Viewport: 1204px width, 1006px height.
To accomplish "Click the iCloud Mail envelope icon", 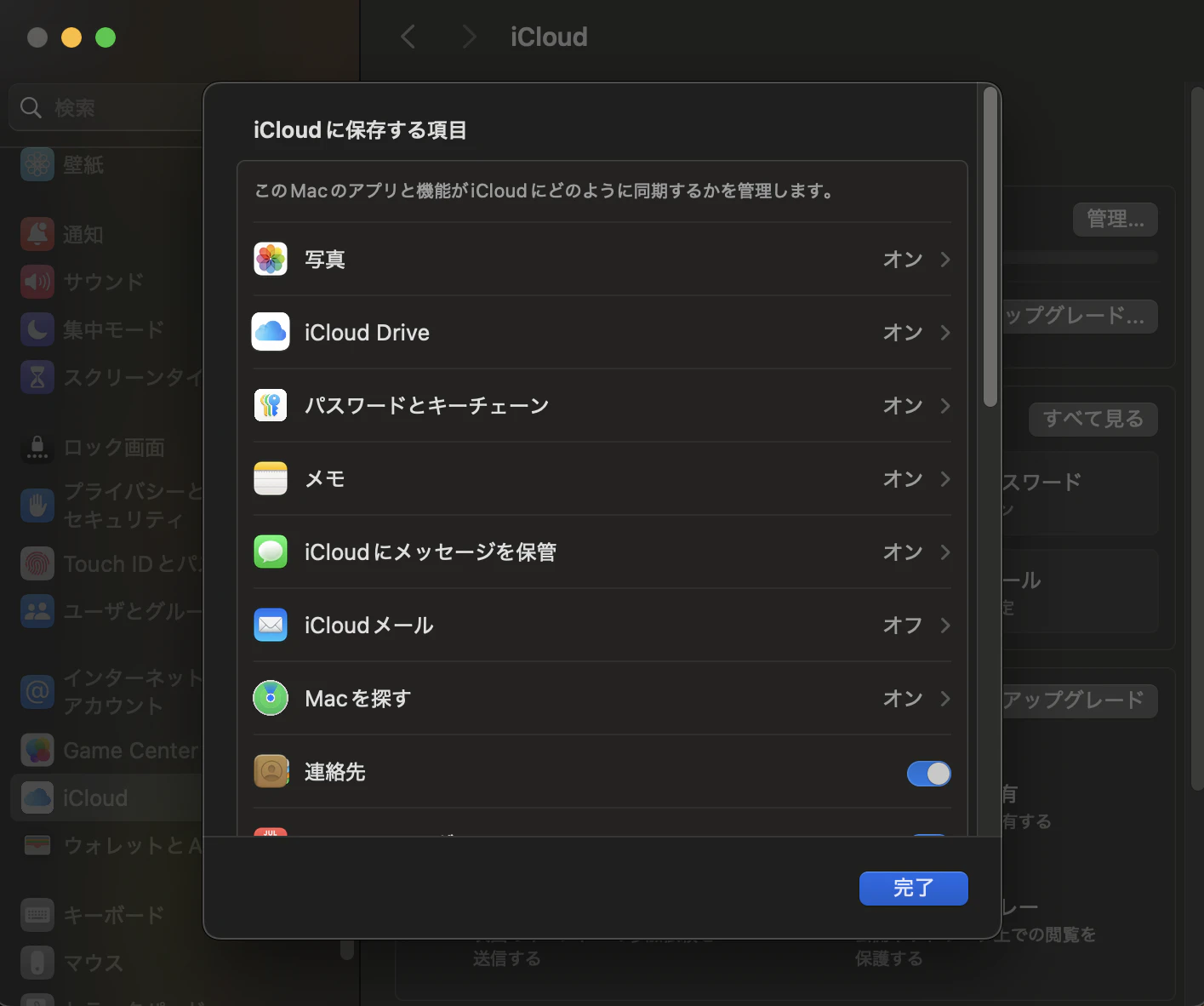I will coord(271,625).
